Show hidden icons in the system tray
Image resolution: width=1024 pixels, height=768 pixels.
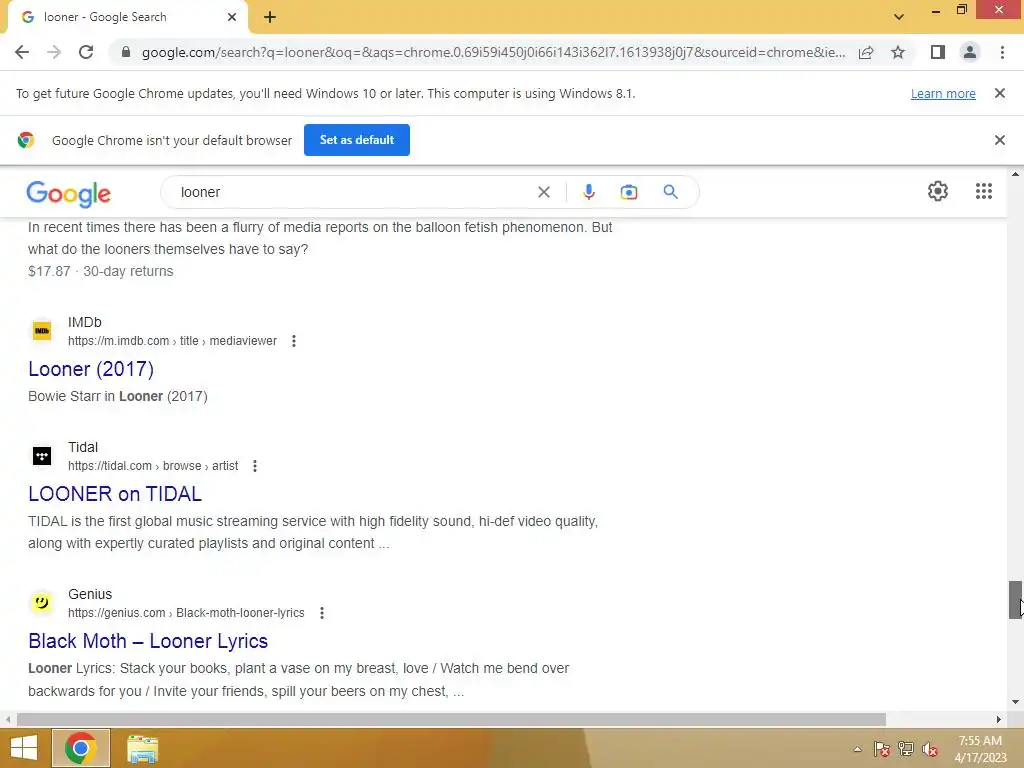(857, 749)
